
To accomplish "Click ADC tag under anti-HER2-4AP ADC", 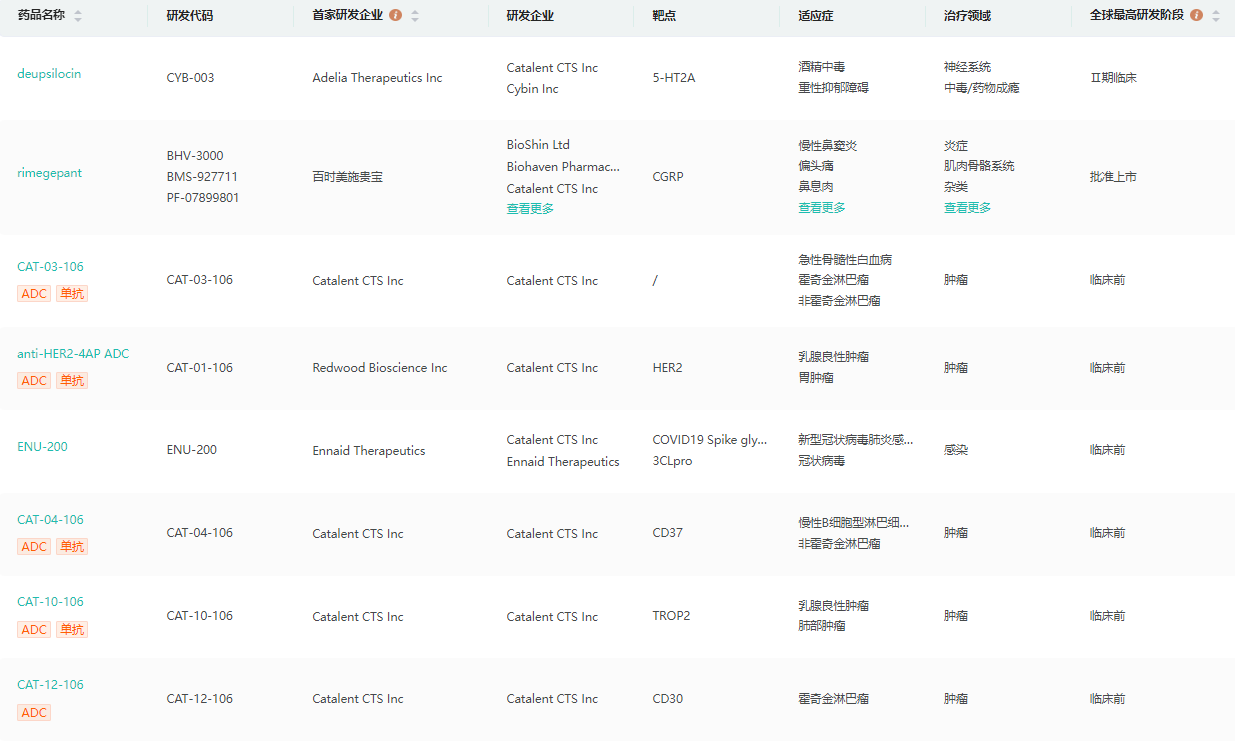I will (x=34, y=381).
